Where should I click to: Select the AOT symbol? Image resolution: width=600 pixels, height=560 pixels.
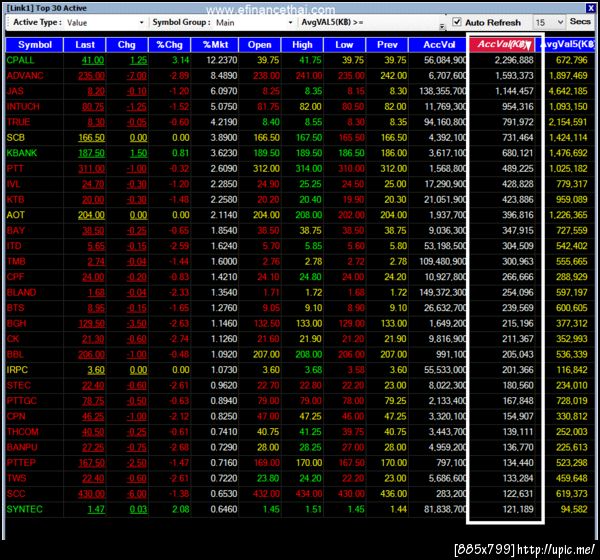tap(16, 215)
